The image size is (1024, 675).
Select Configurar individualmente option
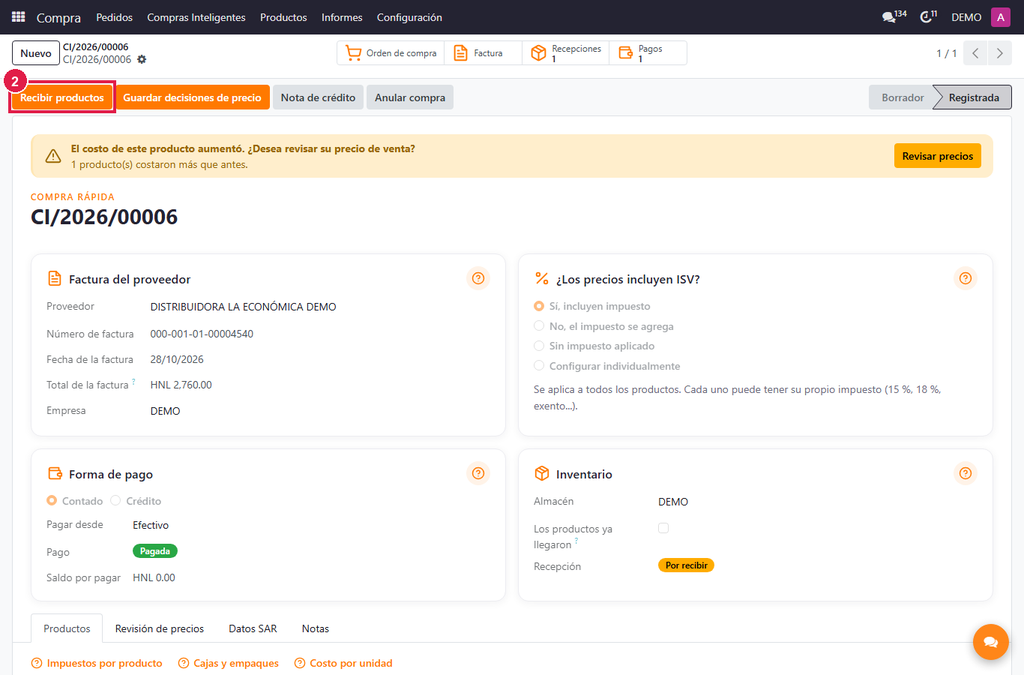(x=539, y=366)
